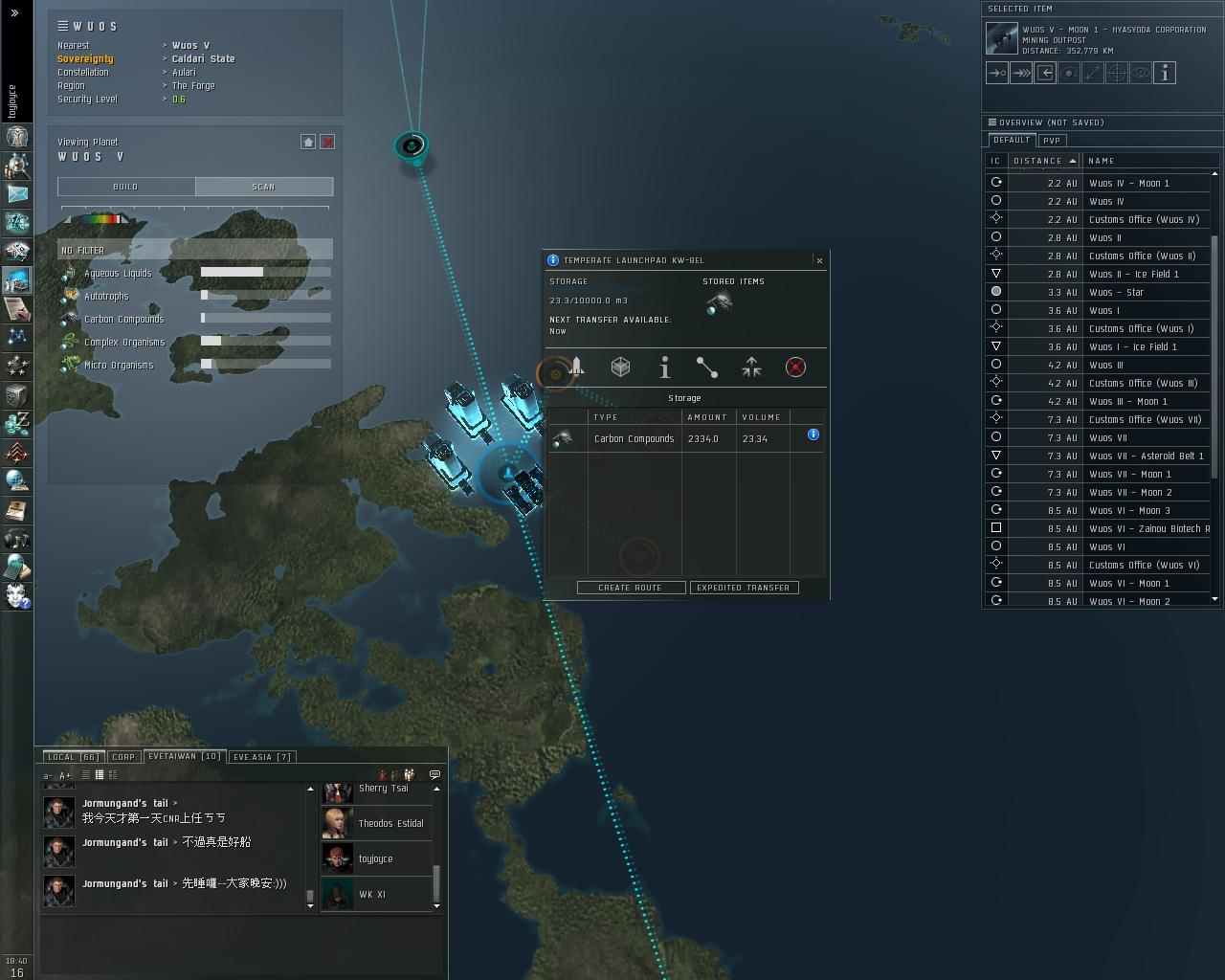
Task: Click the launchpad title info icon
Action: pyautogui.click(x=553, y=259)
